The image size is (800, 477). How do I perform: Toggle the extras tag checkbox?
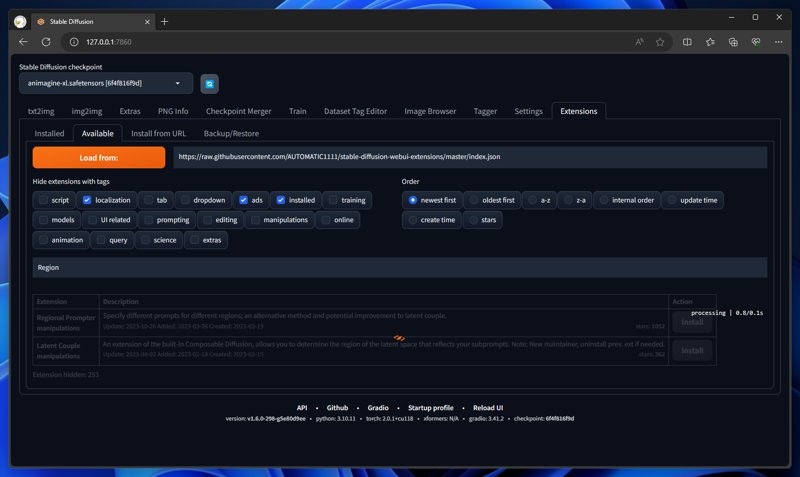(194, 240)
